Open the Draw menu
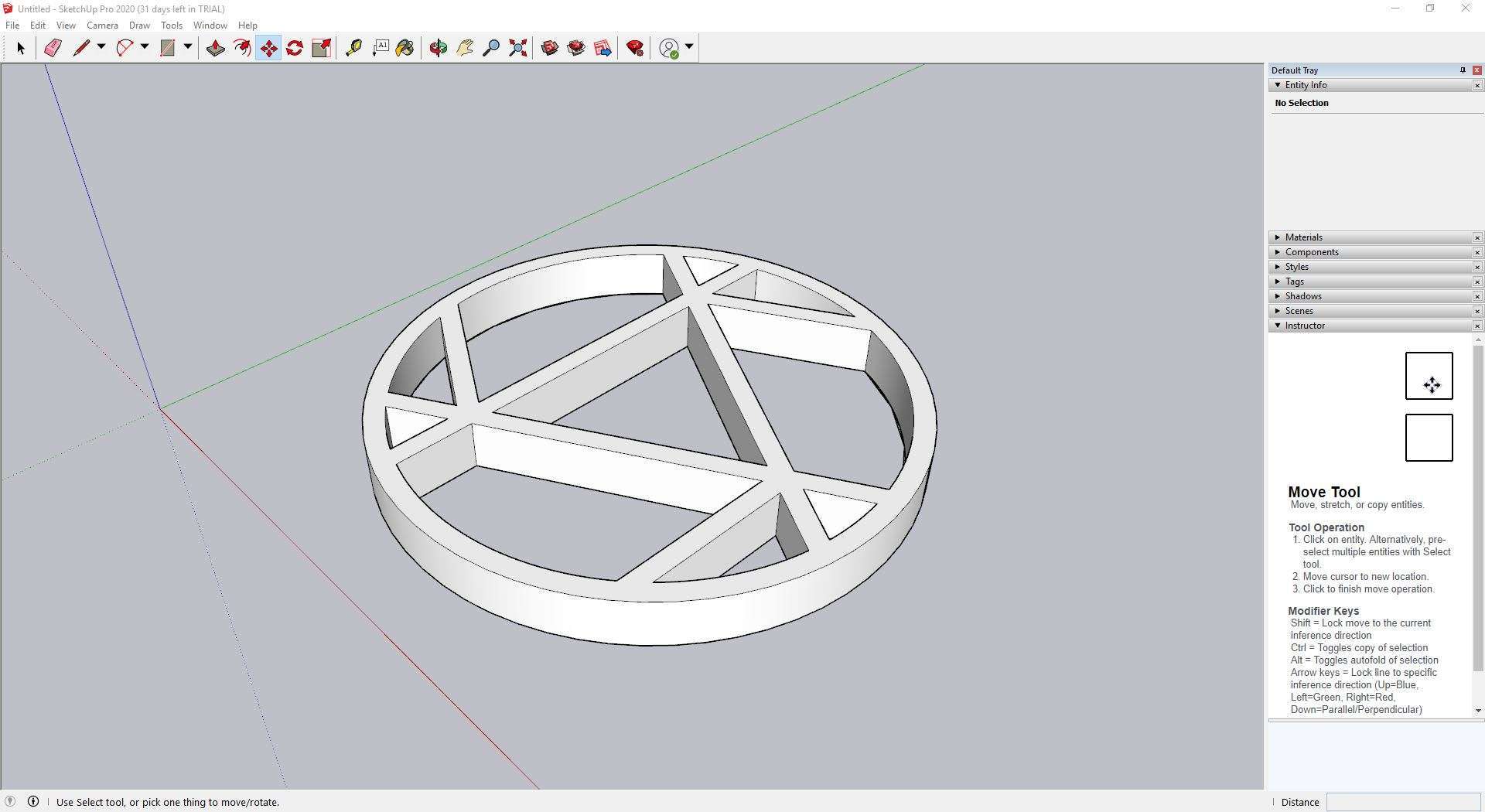Viewport: 1485px width, 812px height. (139, 26)
